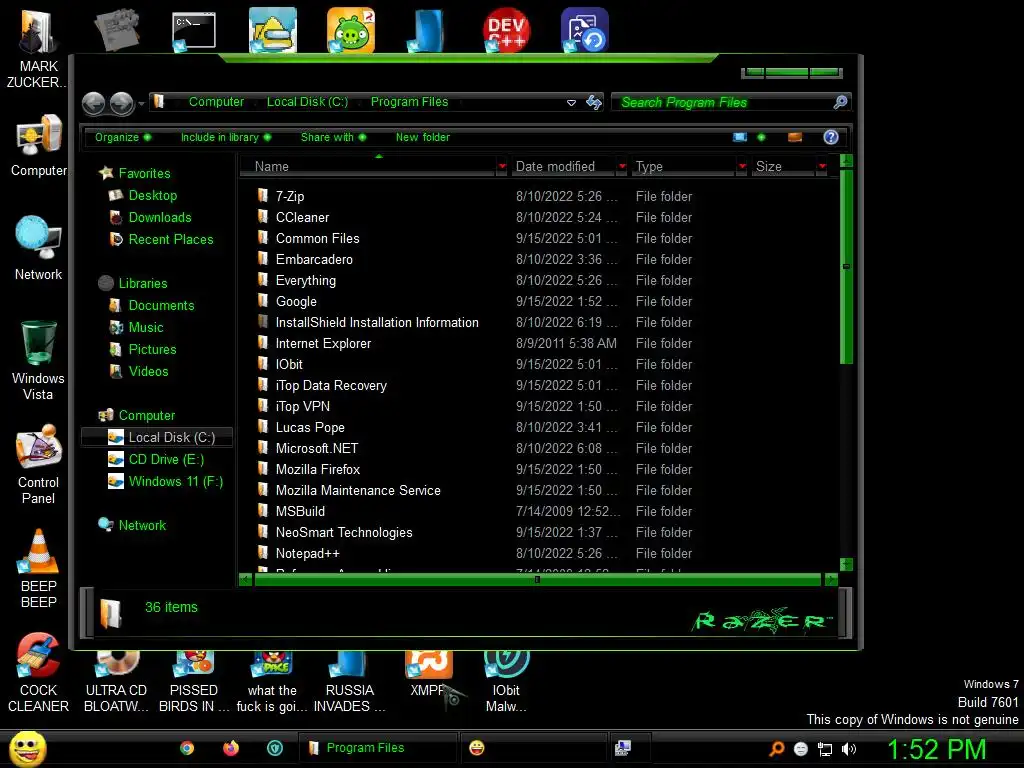Select the CCleaner folder
This screenshot has width=1024, height=768.
point(302,217)
